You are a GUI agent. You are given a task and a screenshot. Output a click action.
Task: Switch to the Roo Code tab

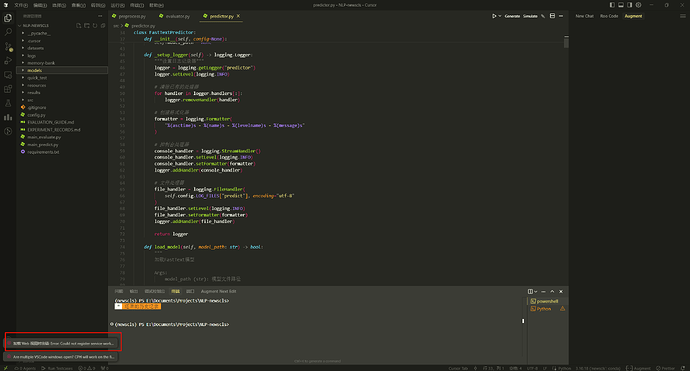point(609,16)
